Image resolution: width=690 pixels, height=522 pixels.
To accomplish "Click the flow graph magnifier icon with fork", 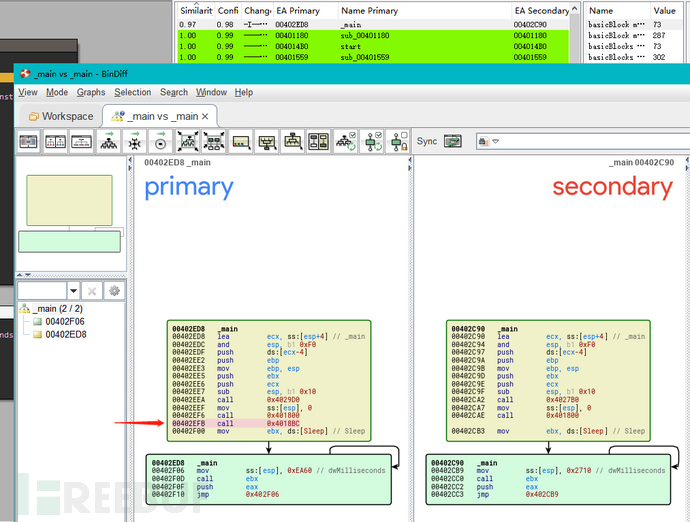I will [x=267, y=142].
